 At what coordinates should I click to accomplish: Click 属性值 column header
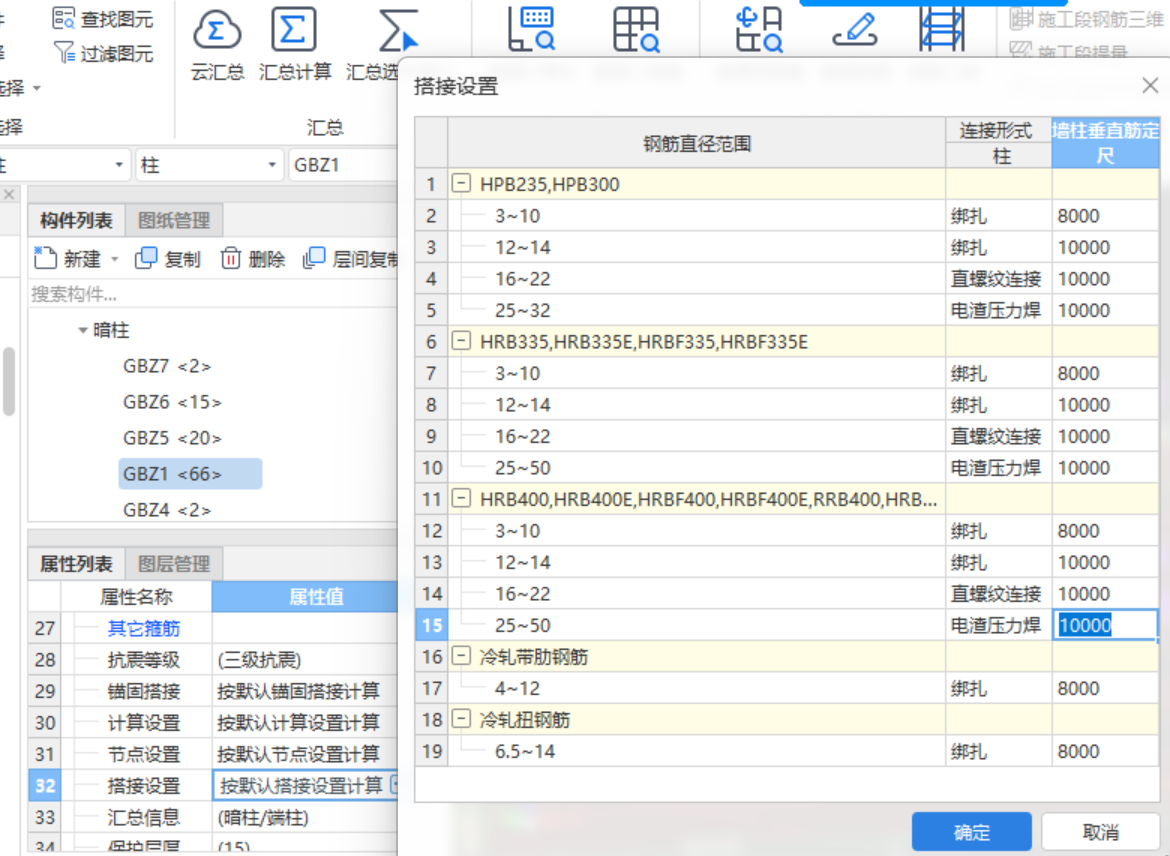coord(305,596)
